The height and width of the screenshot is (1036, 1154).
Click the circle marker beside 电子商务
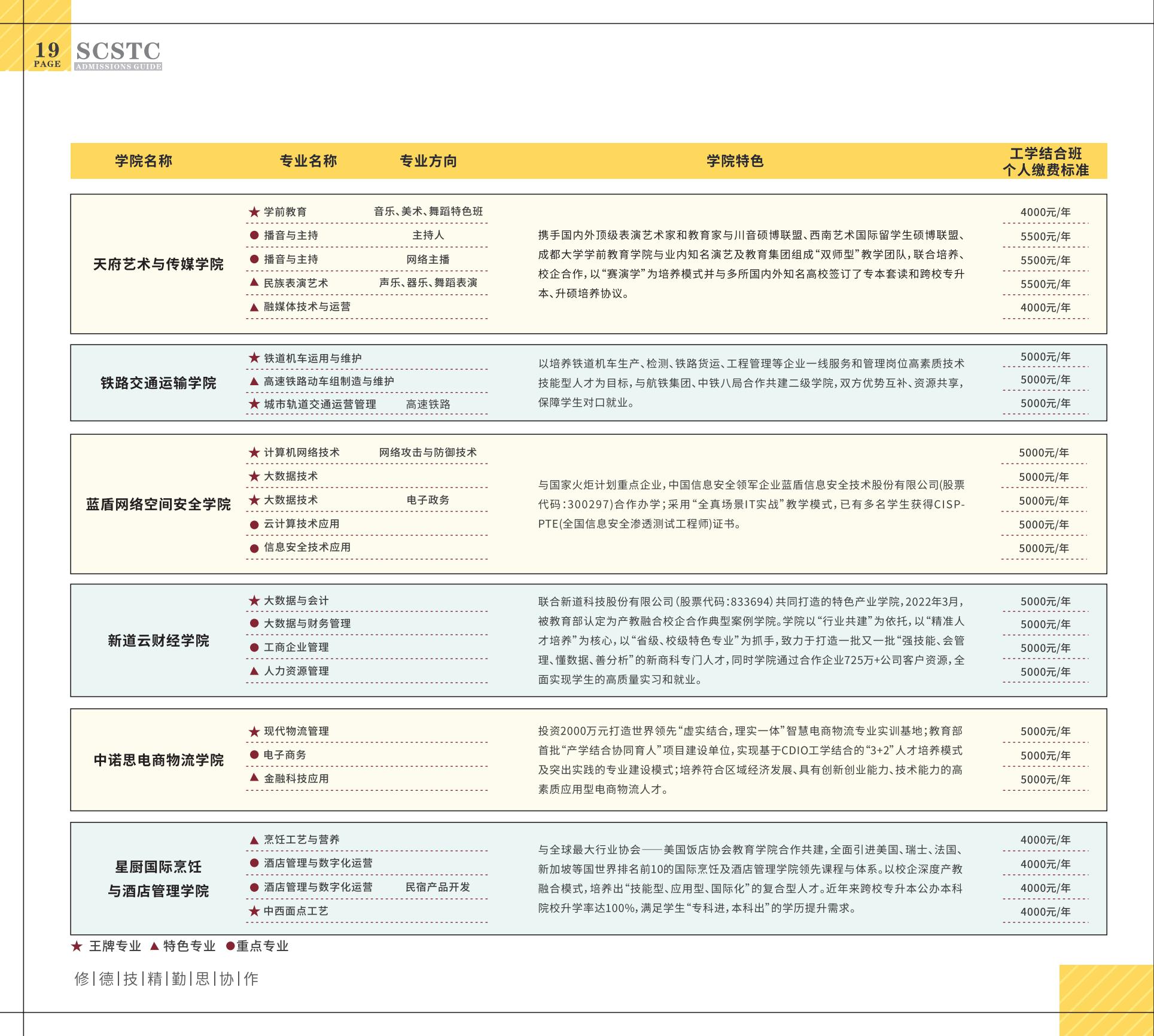coord(254,755)
